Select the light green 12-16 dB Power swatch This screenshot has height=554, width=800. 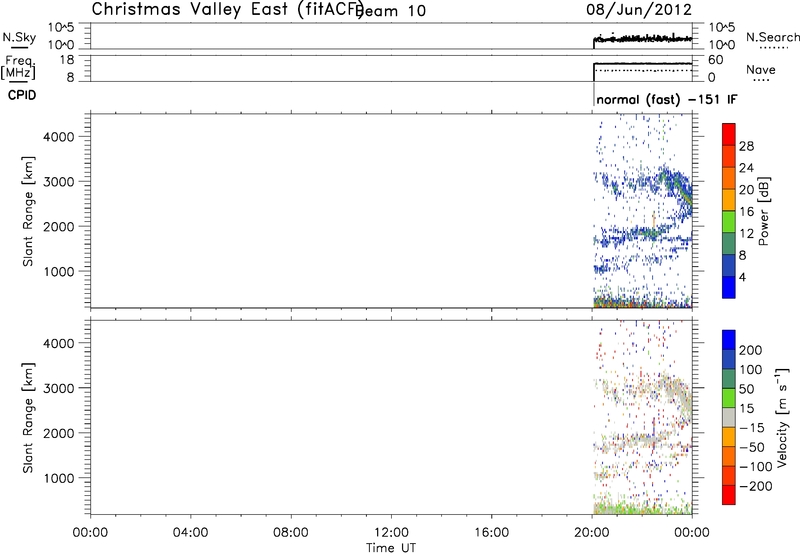(729, 221)
